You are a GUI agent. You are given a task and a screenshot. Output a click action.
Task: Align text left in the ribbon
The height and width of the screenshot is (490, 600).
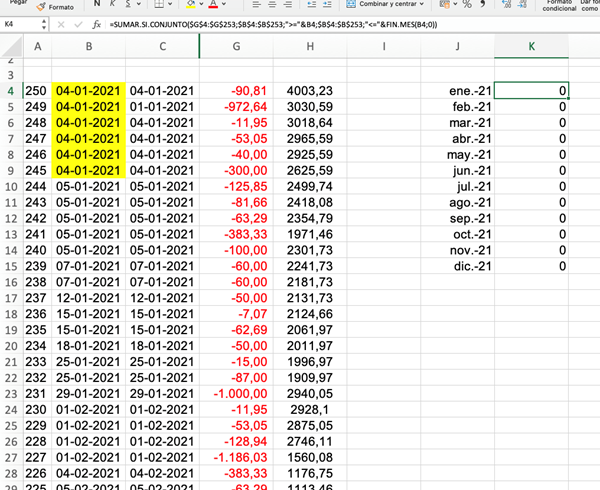point(255,5)
